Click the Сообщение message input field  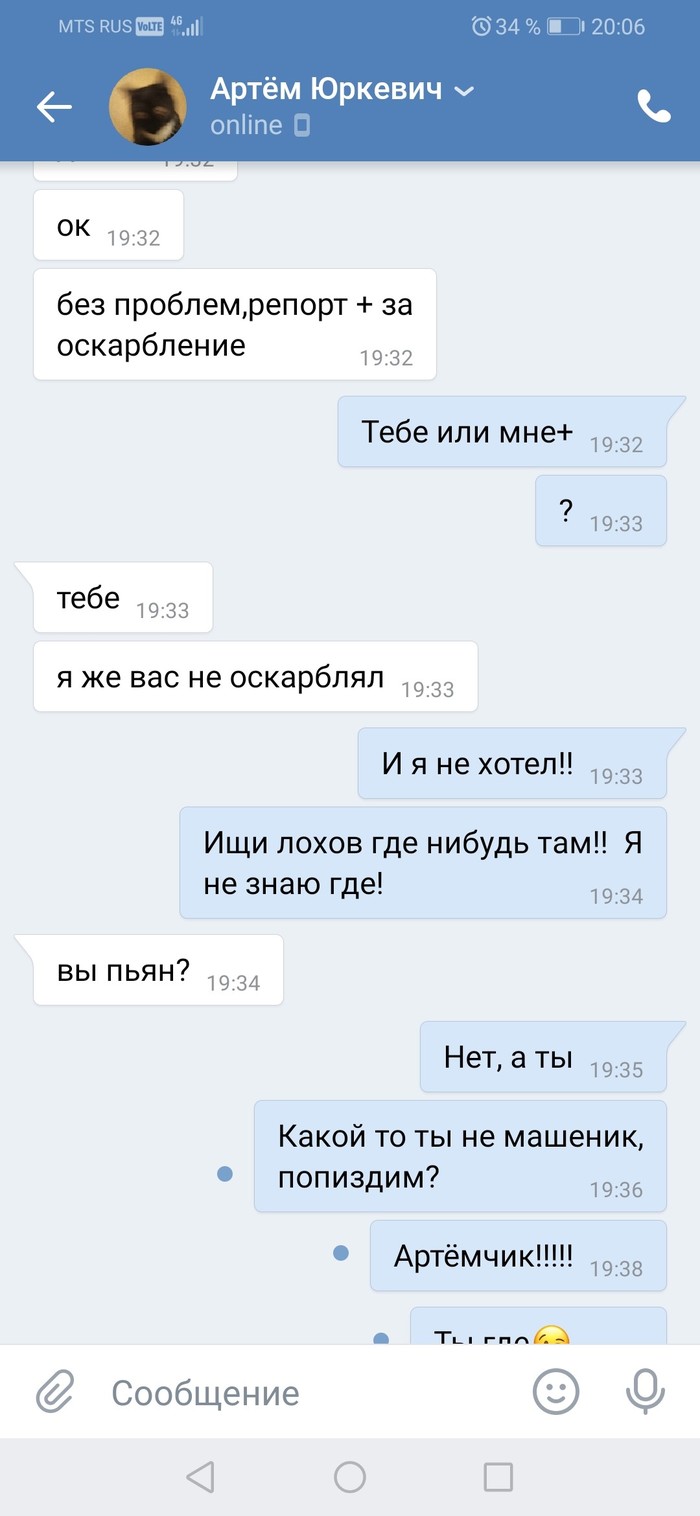pyautogui.click(x=310, y=1392)
